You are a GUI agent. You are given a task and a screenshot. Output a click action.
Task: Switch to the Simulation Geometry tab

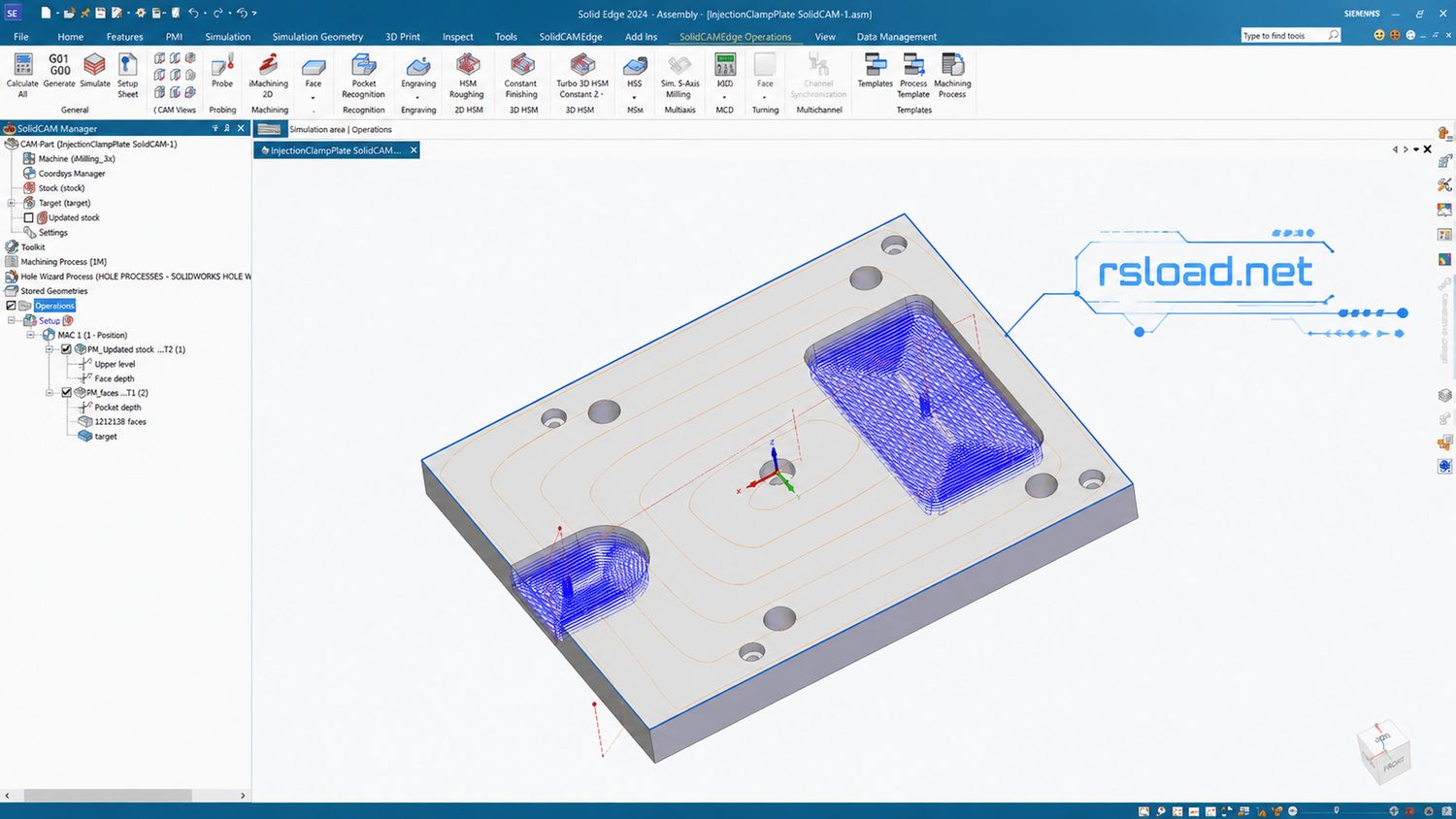tap(317, 37)
